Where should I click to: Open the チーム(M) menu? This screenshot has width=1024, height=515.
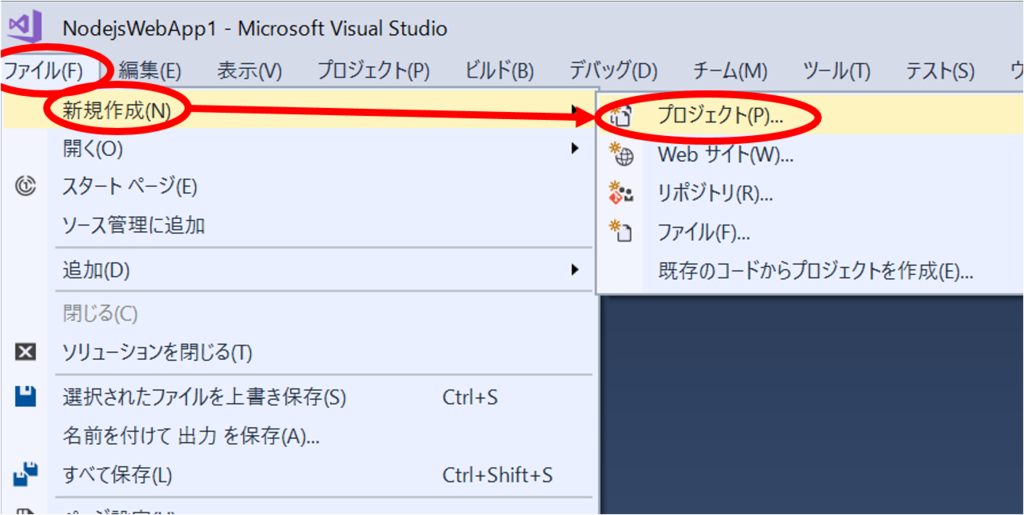coord(730,71)
